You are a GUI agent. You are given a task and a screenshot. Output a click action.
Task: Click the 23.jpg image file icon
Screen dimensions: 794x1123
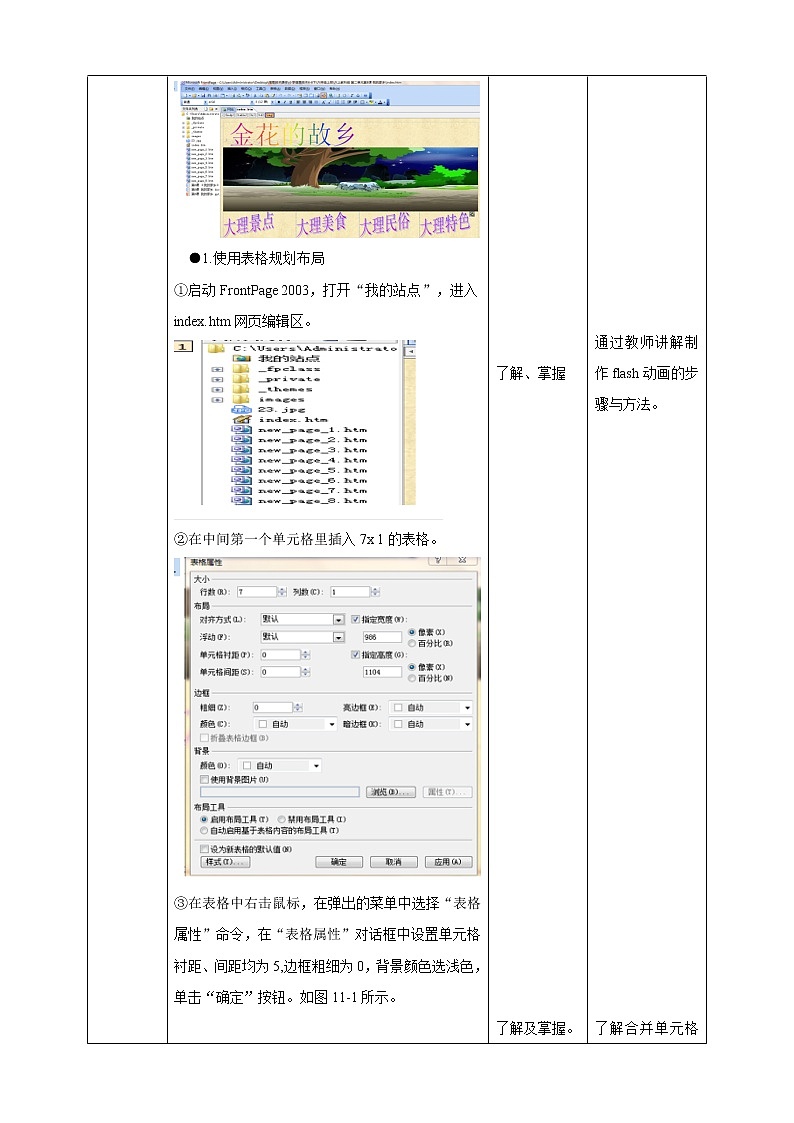click(x=241, y=409)
